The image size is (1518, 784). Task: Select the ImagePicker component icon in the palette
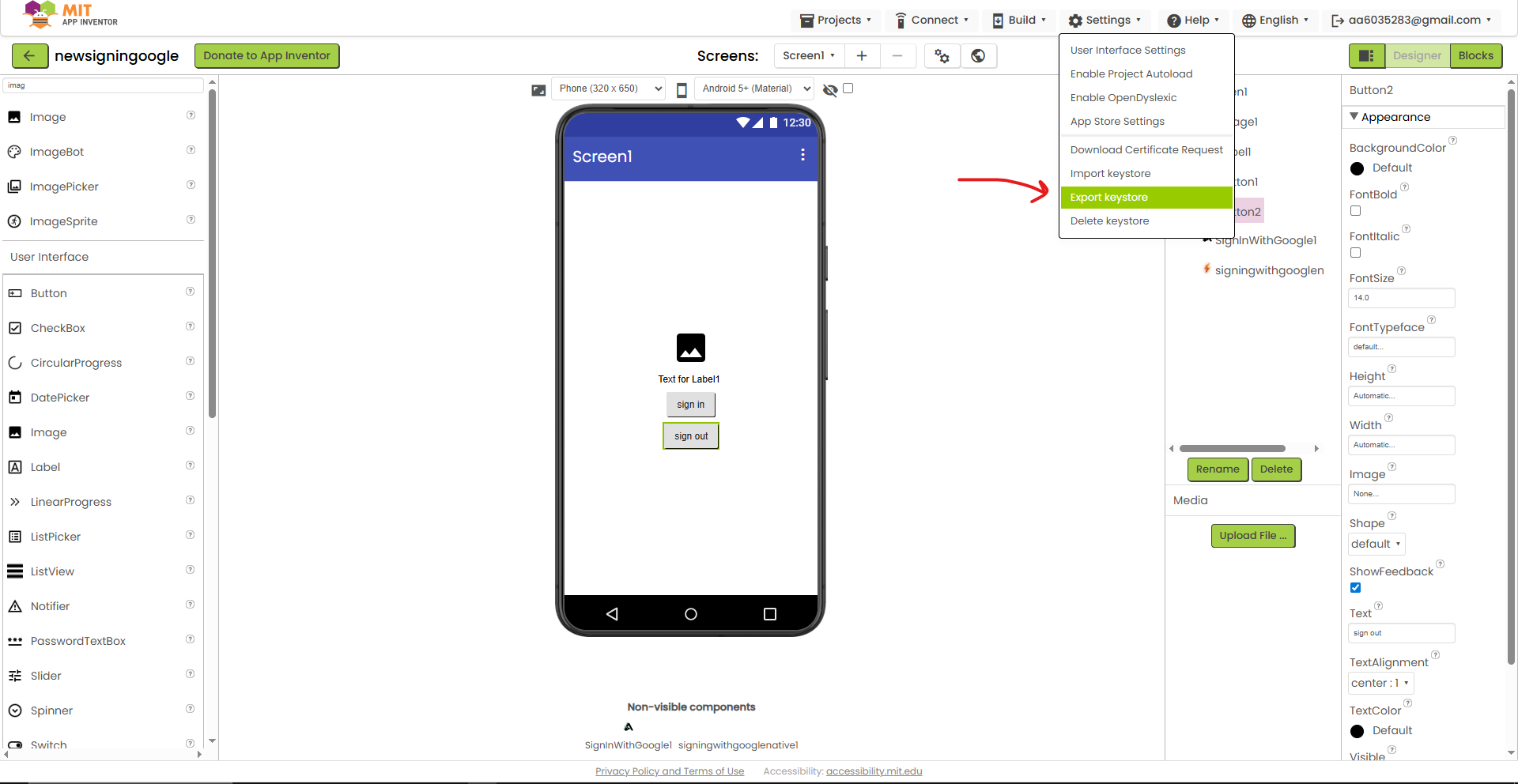tap(14, 187)
